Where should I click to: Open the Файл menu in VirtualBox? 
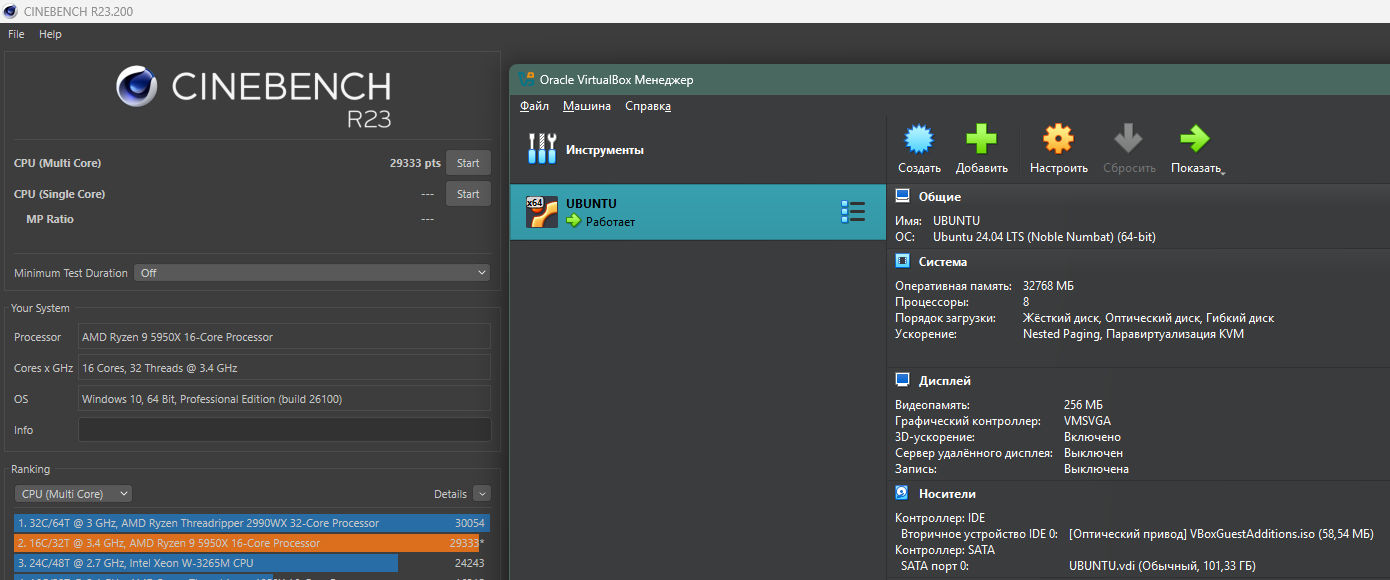[534, 106]
